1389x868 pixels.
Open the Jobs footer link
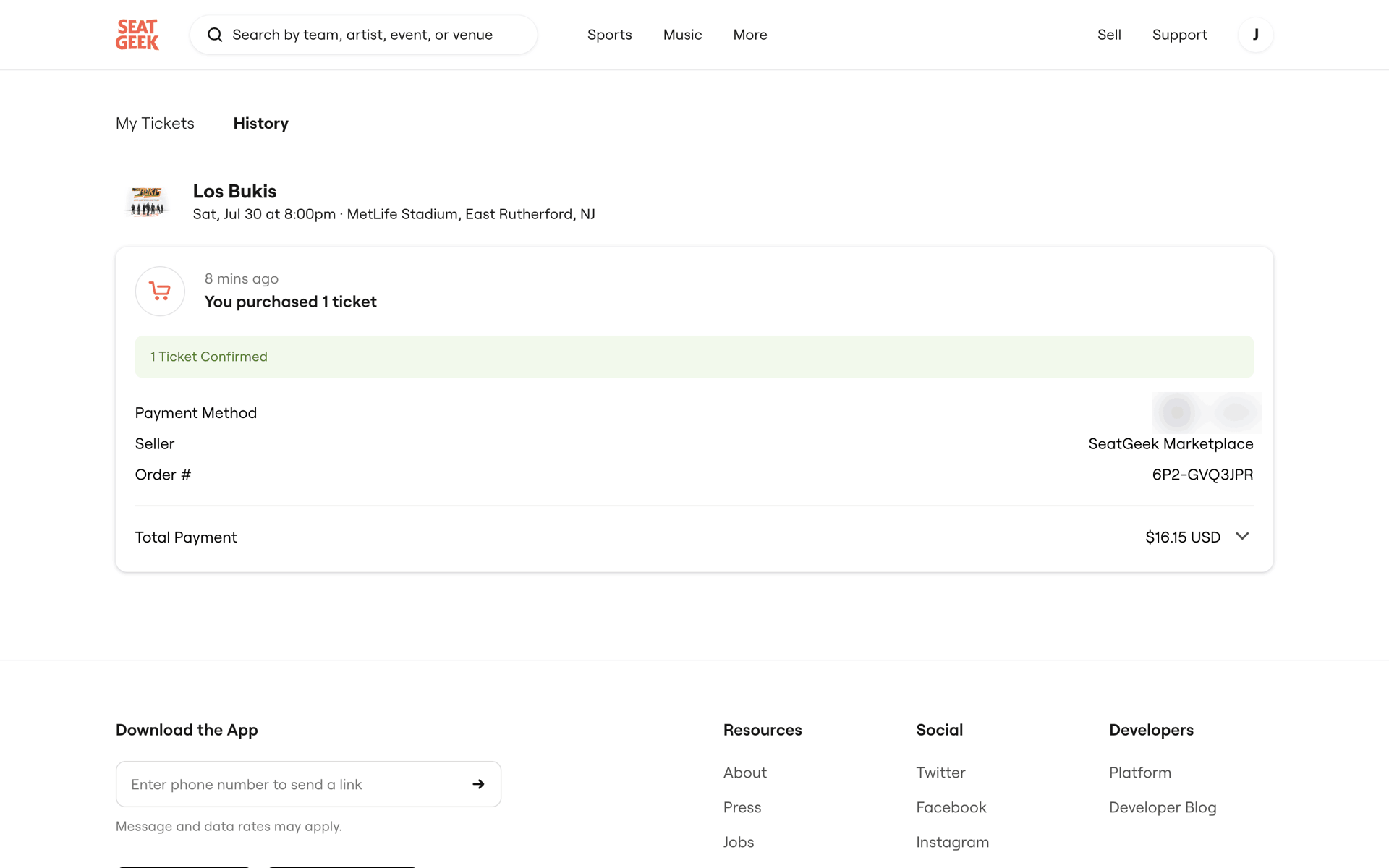tap(739, 842)
